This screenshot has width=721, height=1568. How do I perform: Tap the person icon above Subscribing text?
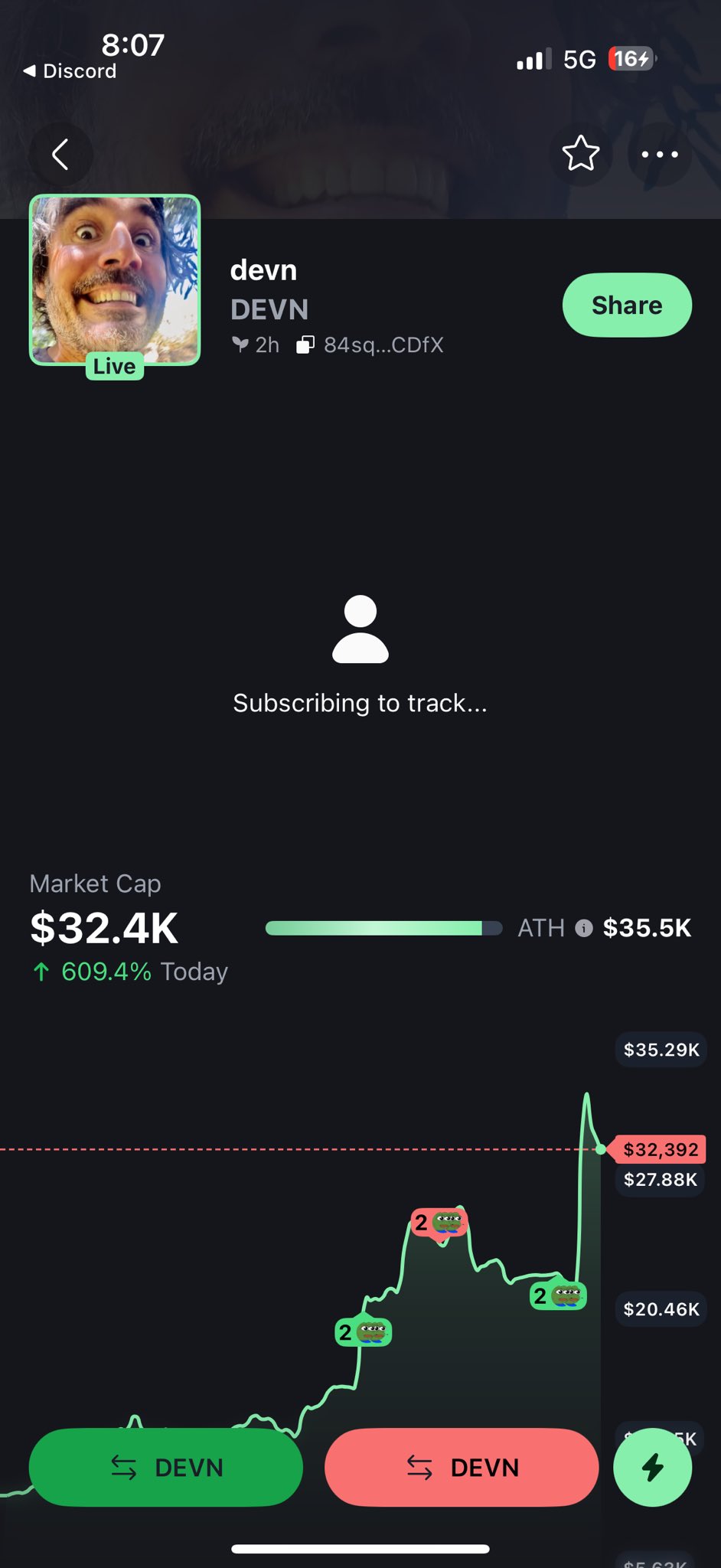click(x=360, y=629)
